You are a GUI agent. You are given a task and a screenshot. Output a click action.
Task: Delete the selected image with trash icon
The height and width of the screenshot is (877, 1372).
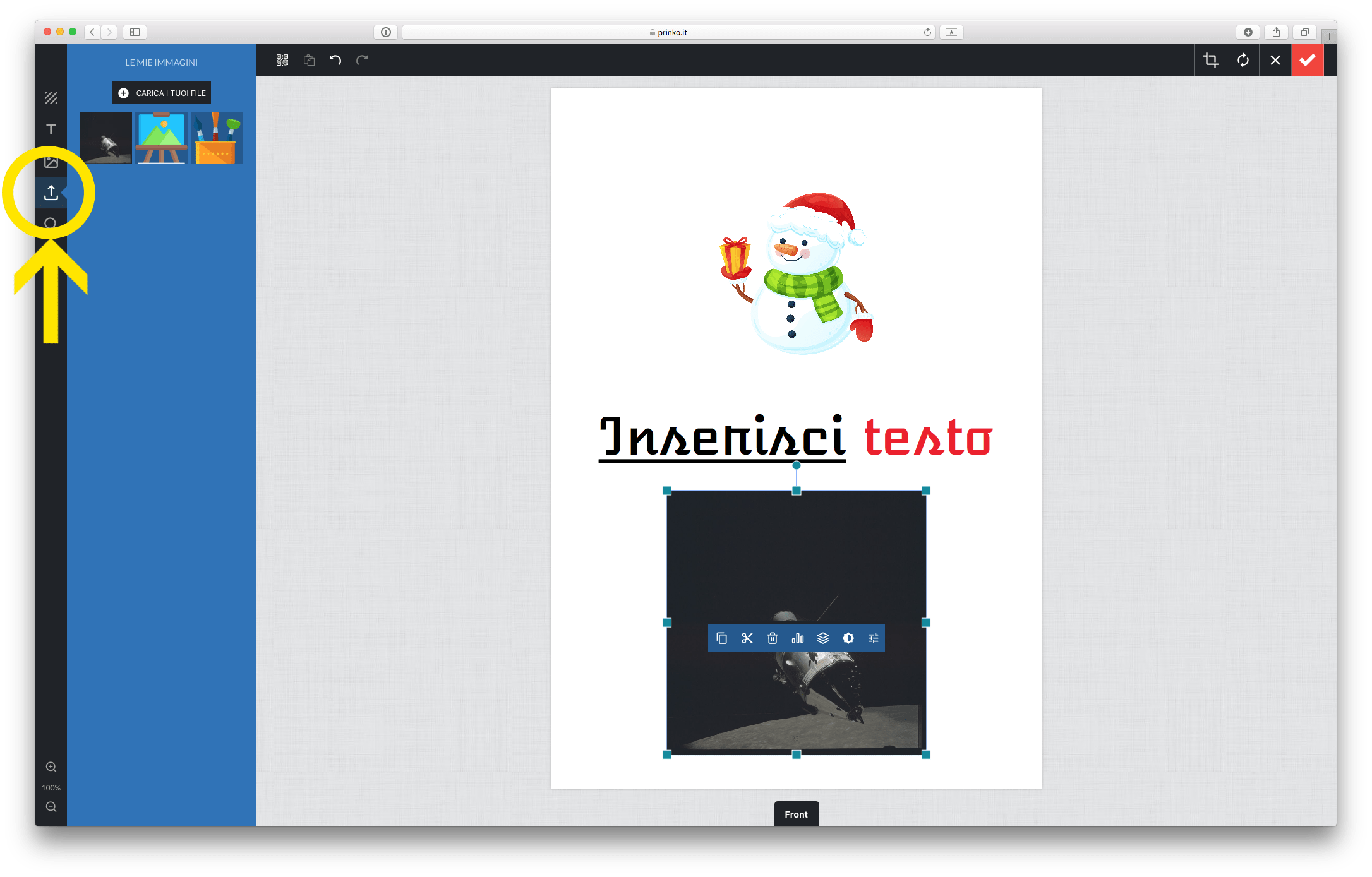773,638
